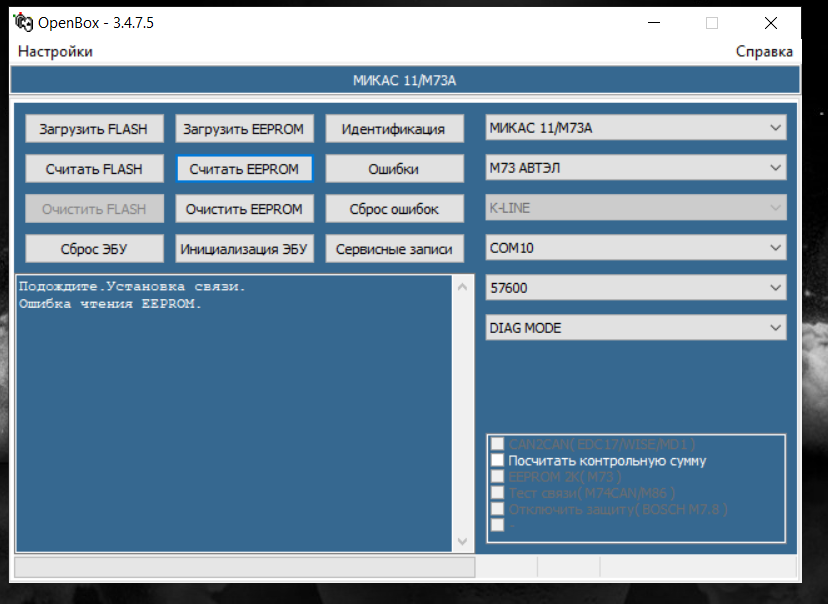This screenshot has height=604, width=828.
Task: Enable Посчитать контрольную сумму checkbox
Action: click(x=498, y=461)
